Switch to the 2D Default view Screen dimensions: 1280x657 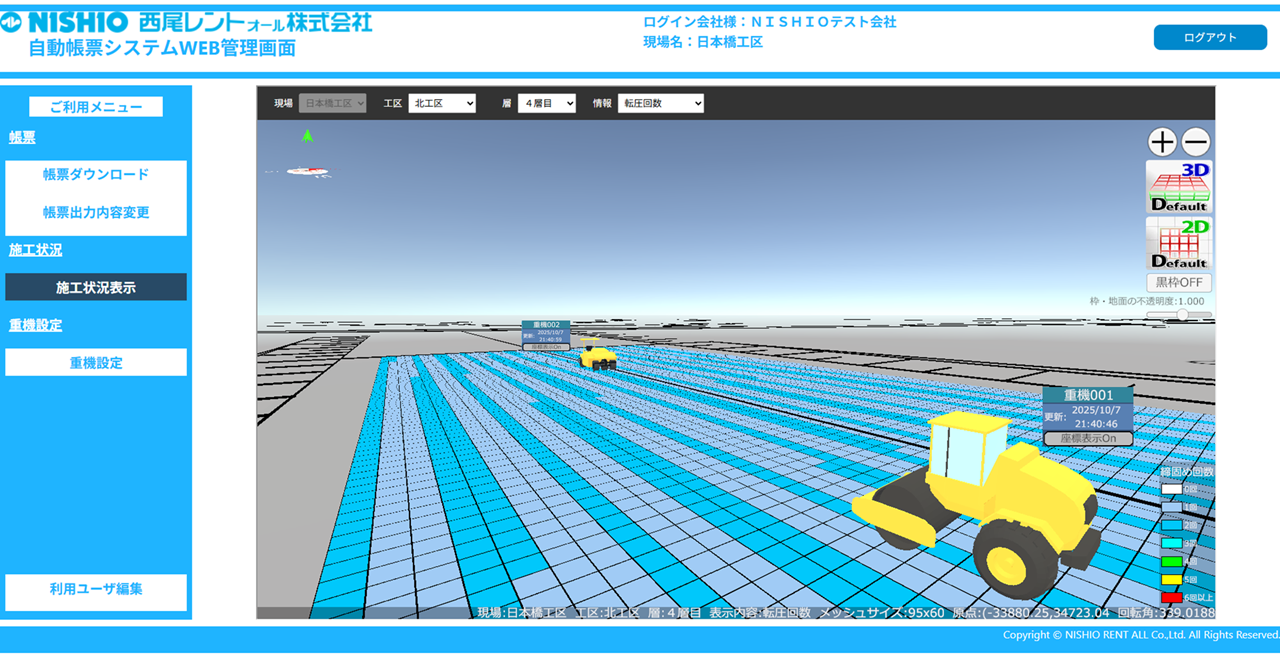point(1179,243)
